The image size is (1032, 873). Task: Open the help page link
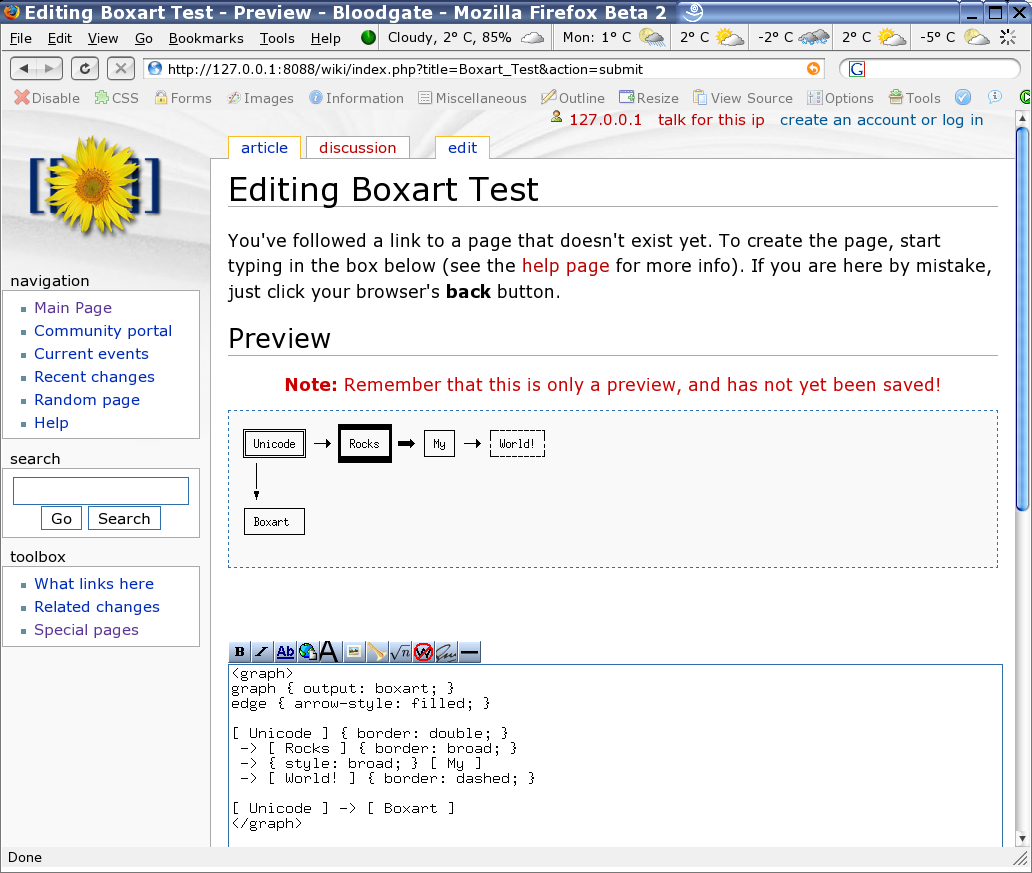[565, 266]
